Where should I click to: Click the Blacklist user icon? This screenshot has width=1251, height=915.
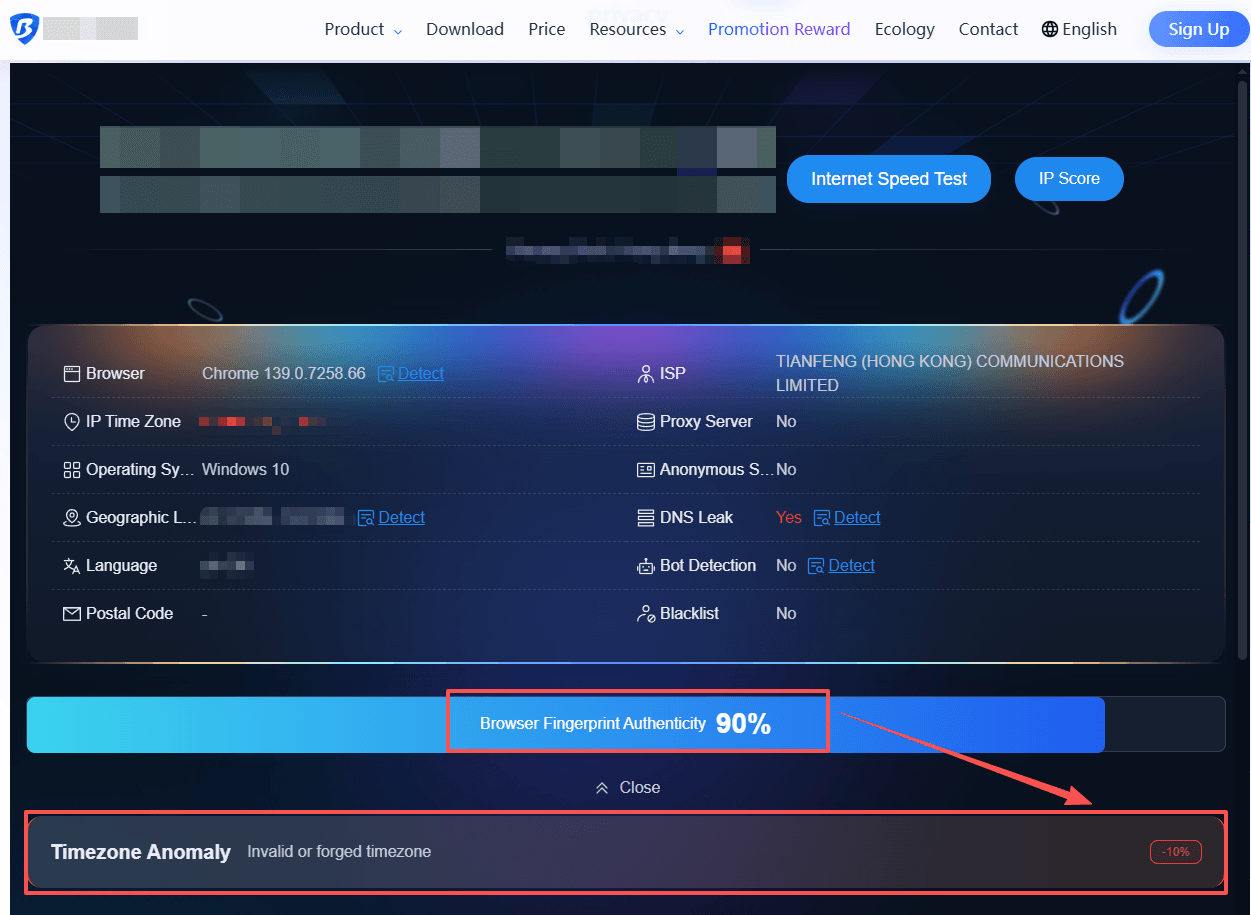(x=645, y=614)
